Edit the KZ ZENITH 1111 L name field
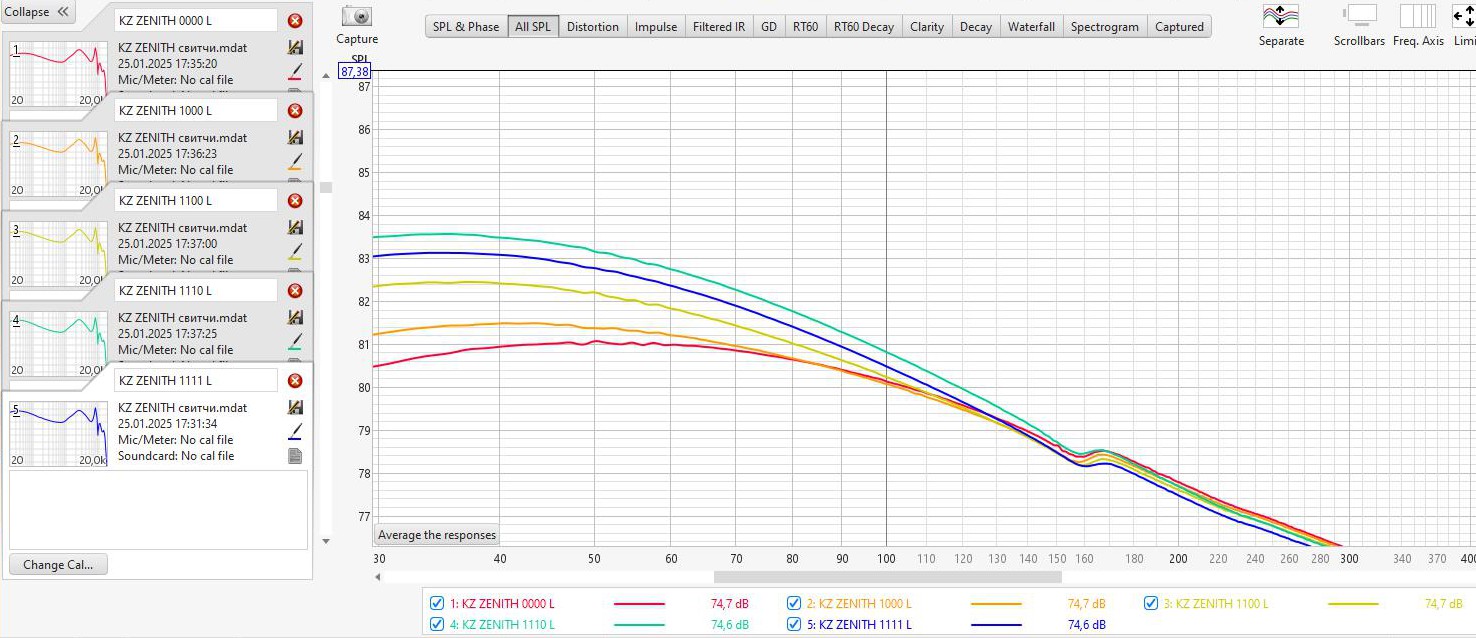Screen dimensions: 1476x638 click(x=195, y=380)
